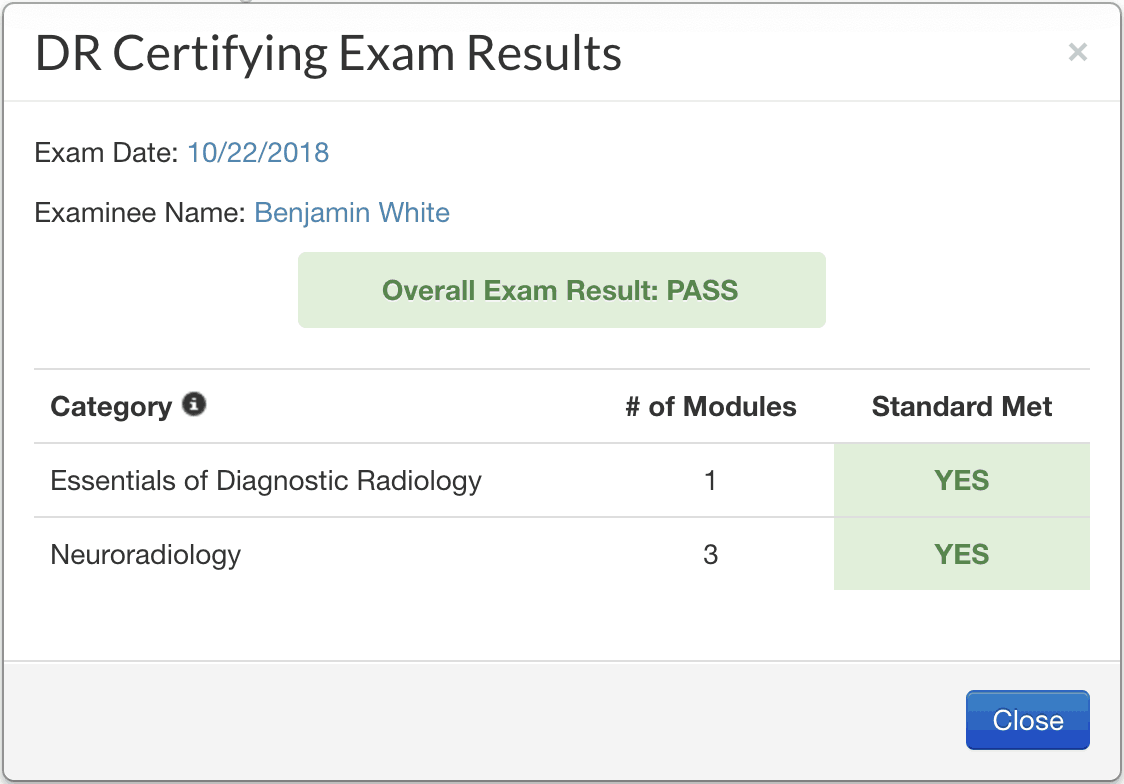Image resolution: width=1124 pixels, height=784 pixels.
Task: Click the DR Certifying Exam Results title
Action: click(328, 54)
